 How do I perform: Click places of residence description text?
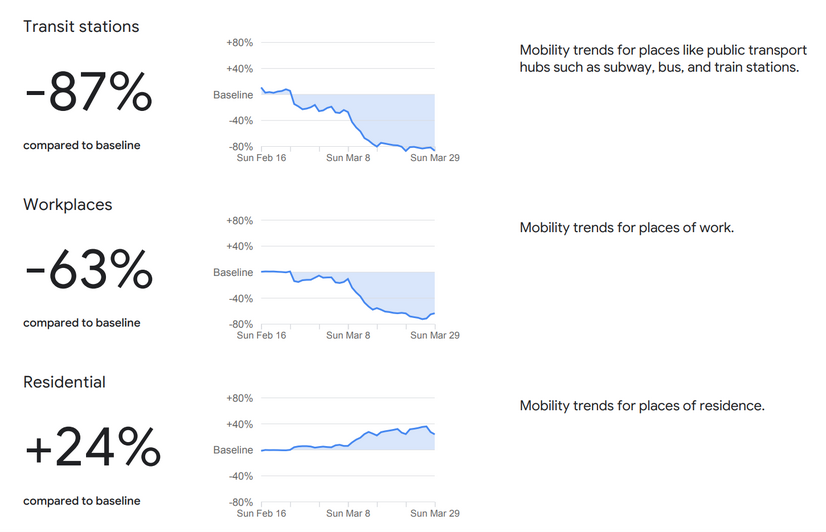pos(642,406)
